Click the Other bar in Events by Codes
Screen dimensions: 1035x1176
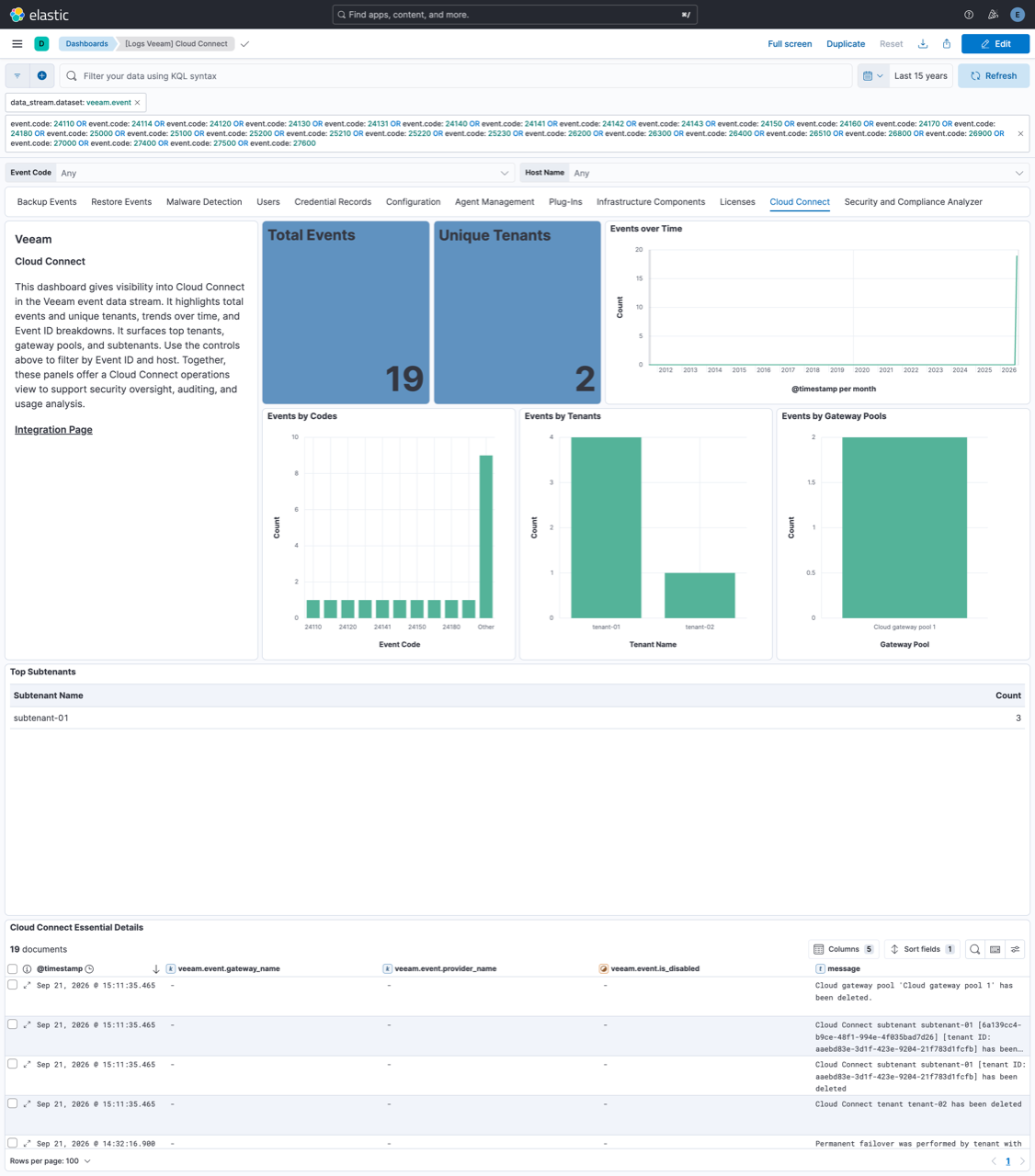[486, 537]
